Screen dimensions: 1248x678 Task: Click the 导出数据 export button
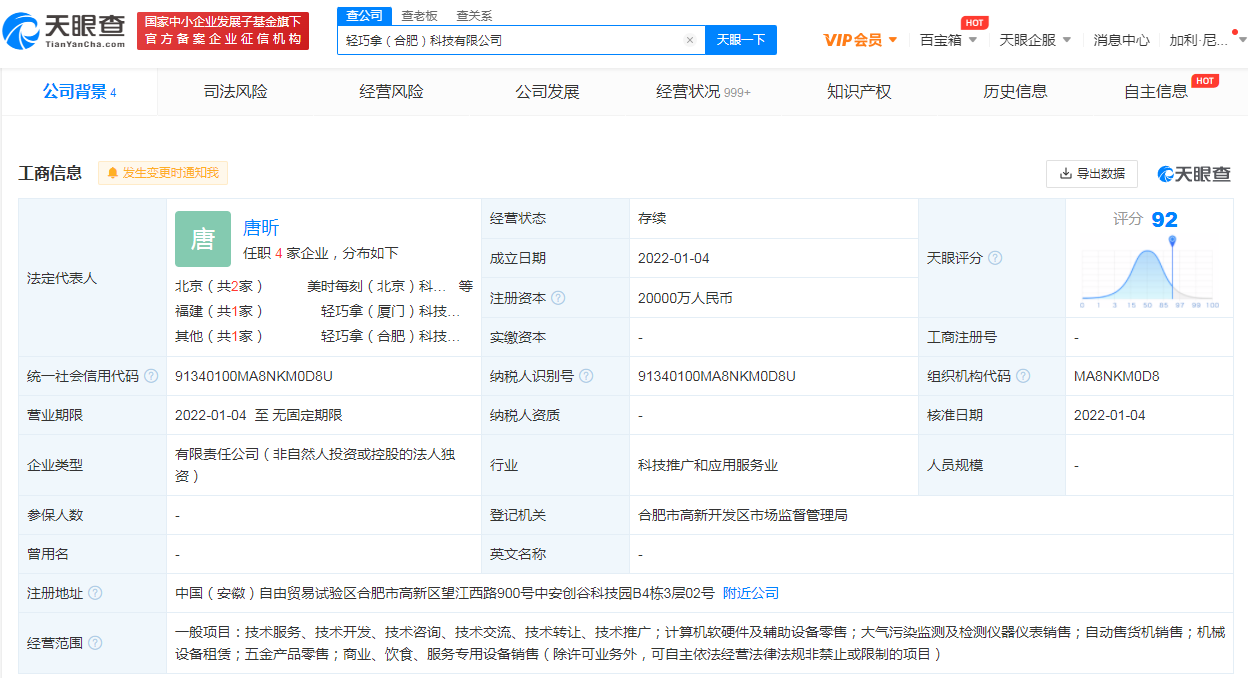(x=1091, y=174)
